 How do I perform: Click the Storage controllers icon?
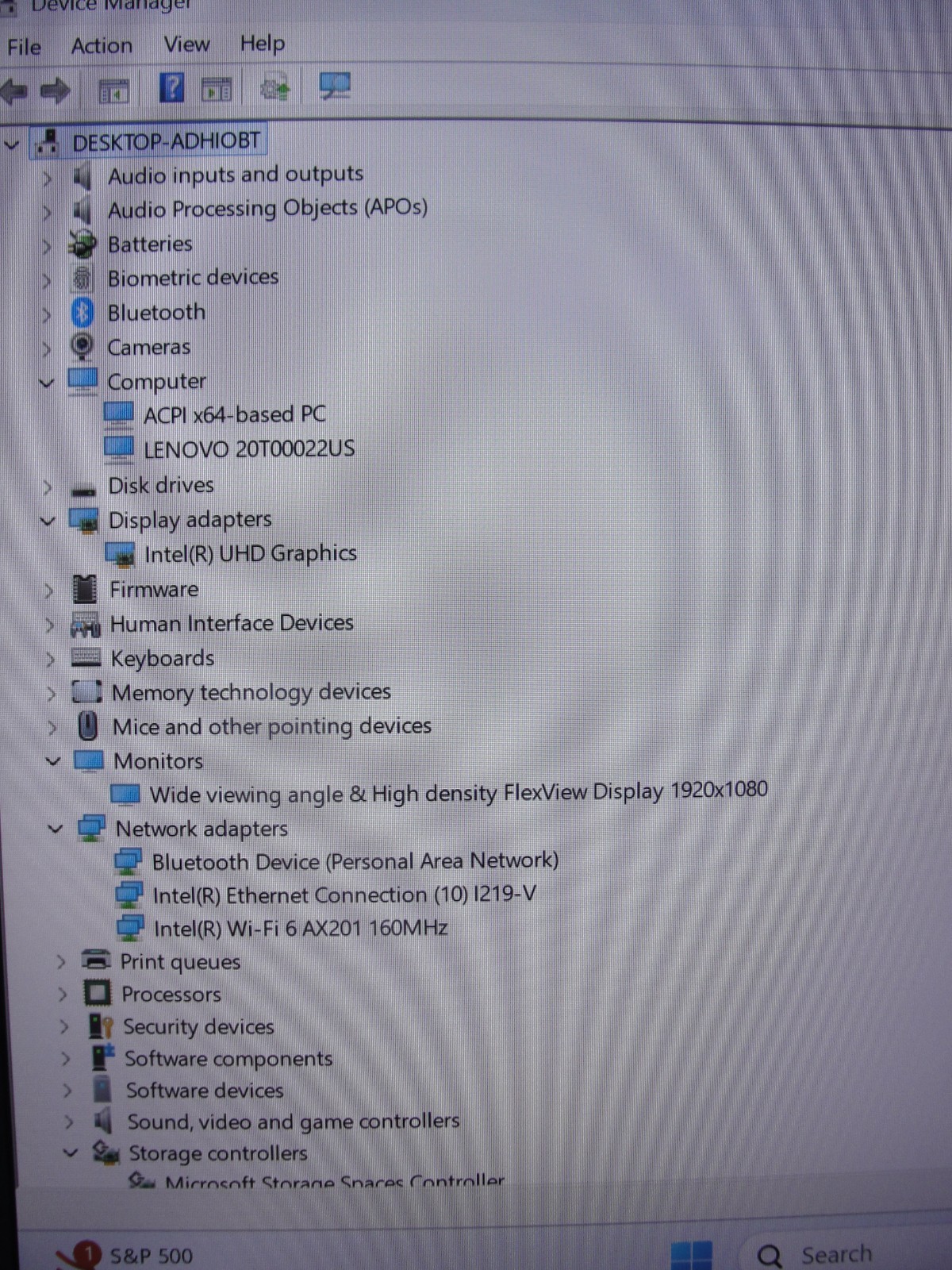pyautogui.click(x=106, y=1153)
